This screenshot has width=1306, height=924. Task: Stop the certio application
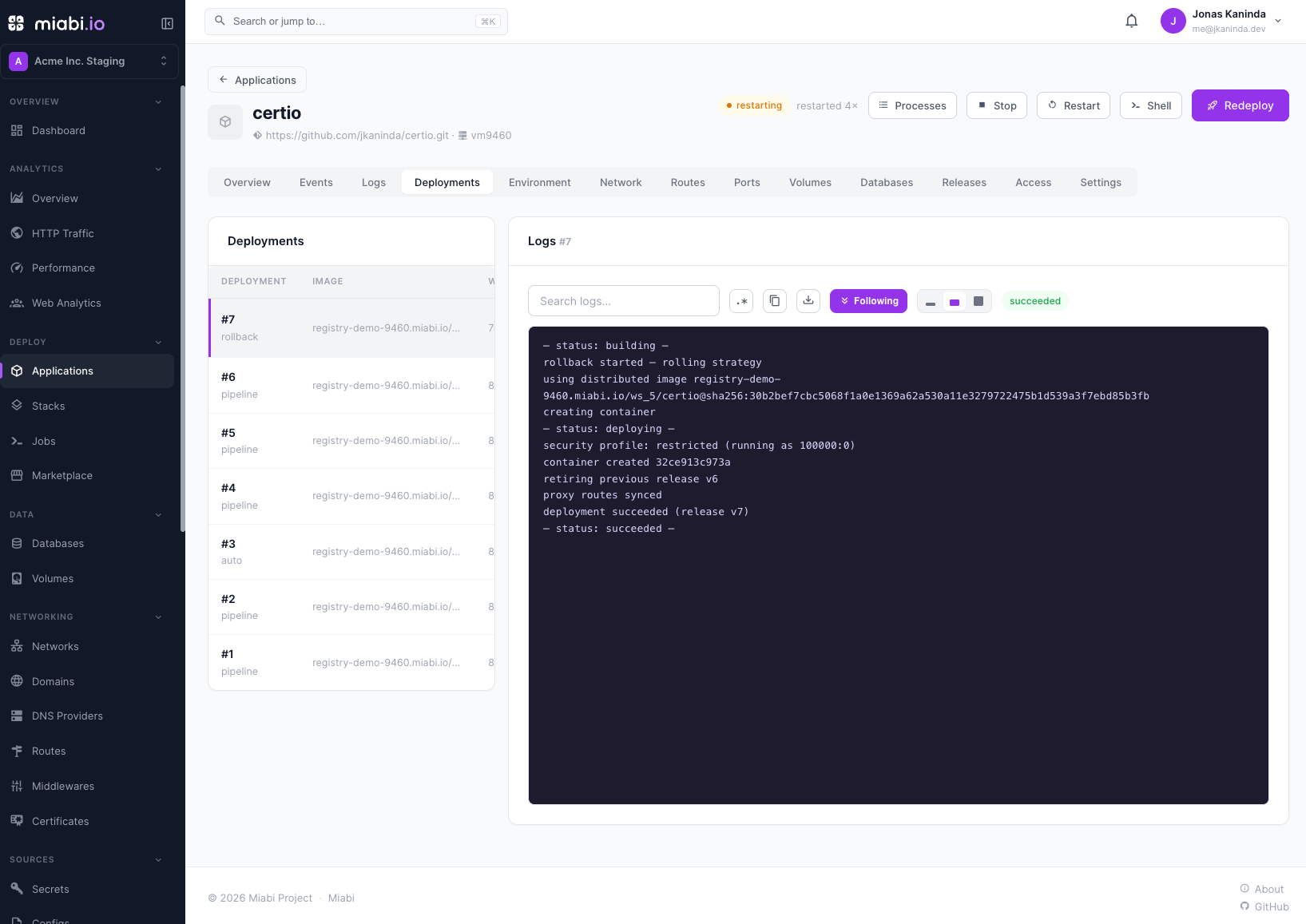[997, 105]
